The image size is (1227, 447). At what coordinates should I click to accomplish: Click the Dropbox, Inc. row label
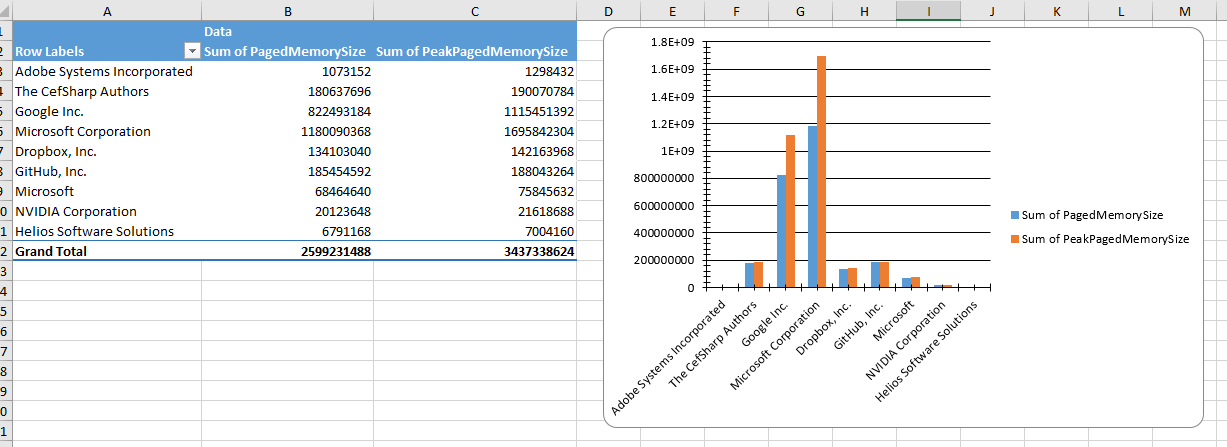(x=56, y=151)
